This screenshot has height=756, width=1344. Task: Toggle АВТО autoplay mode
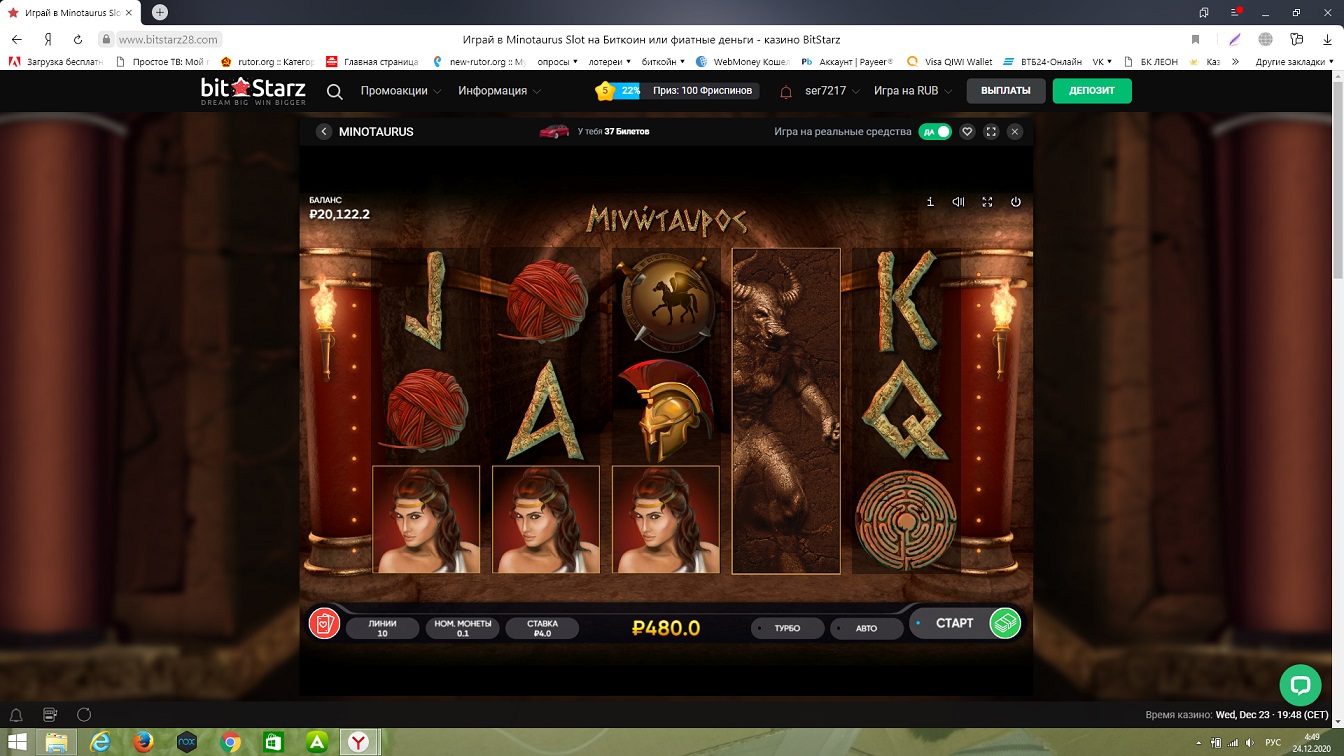pos(866,628)
